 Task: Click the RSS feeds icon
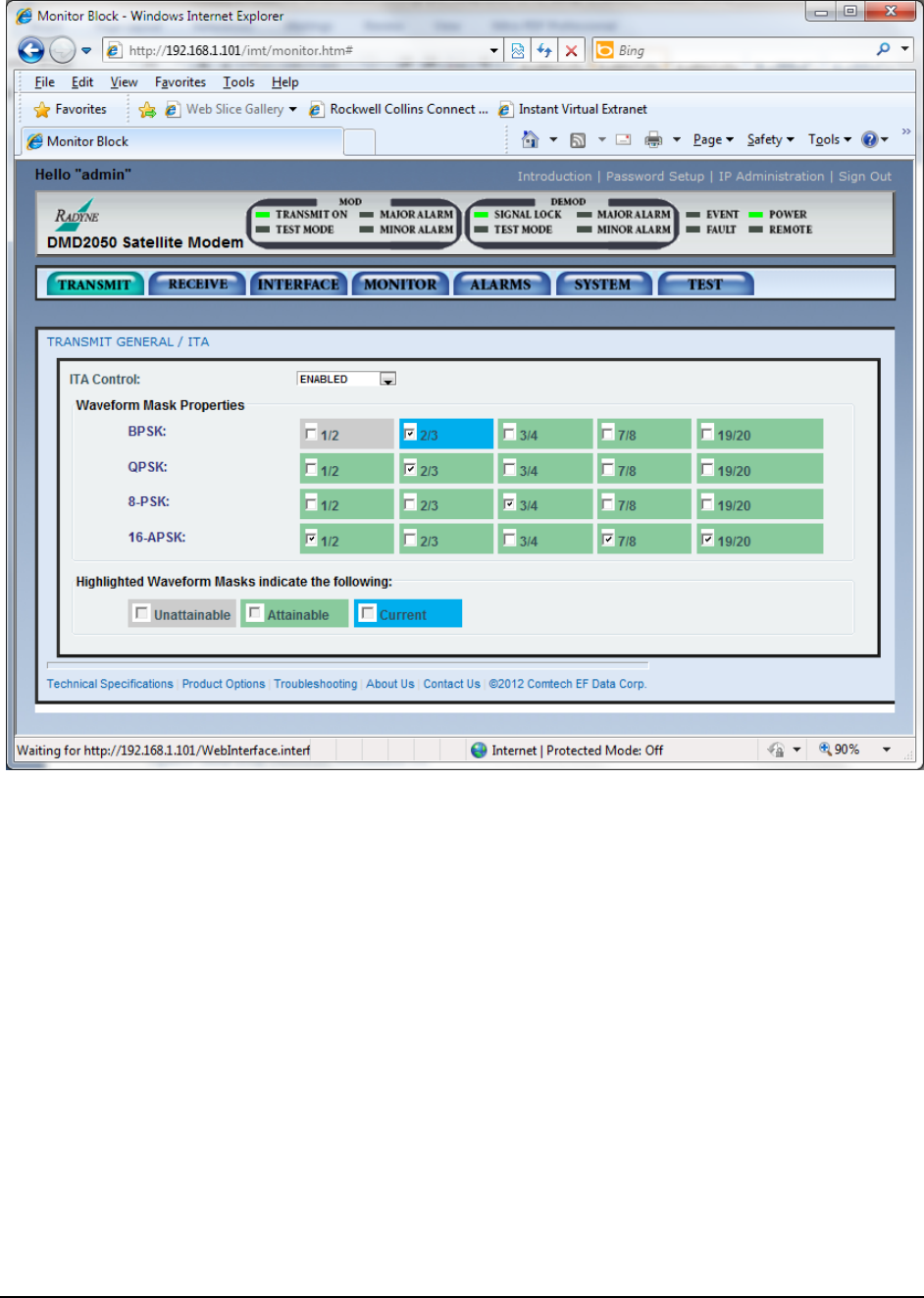tap(578, 140)
